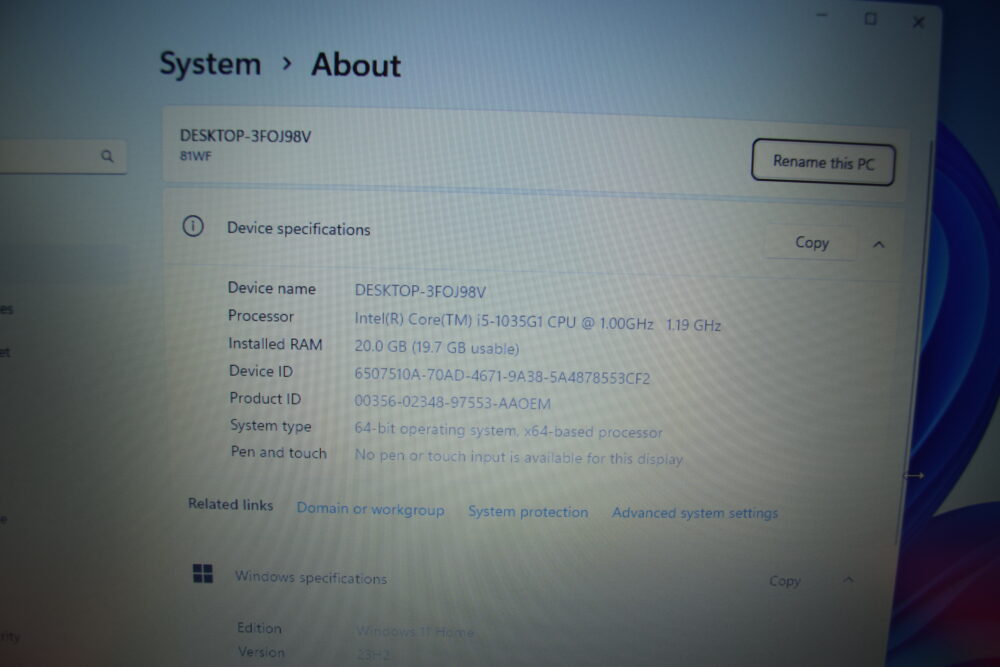This screenshot has width=1000, height=667.
Task: Collapse the Device specifications section
Action: coord(879,244)
